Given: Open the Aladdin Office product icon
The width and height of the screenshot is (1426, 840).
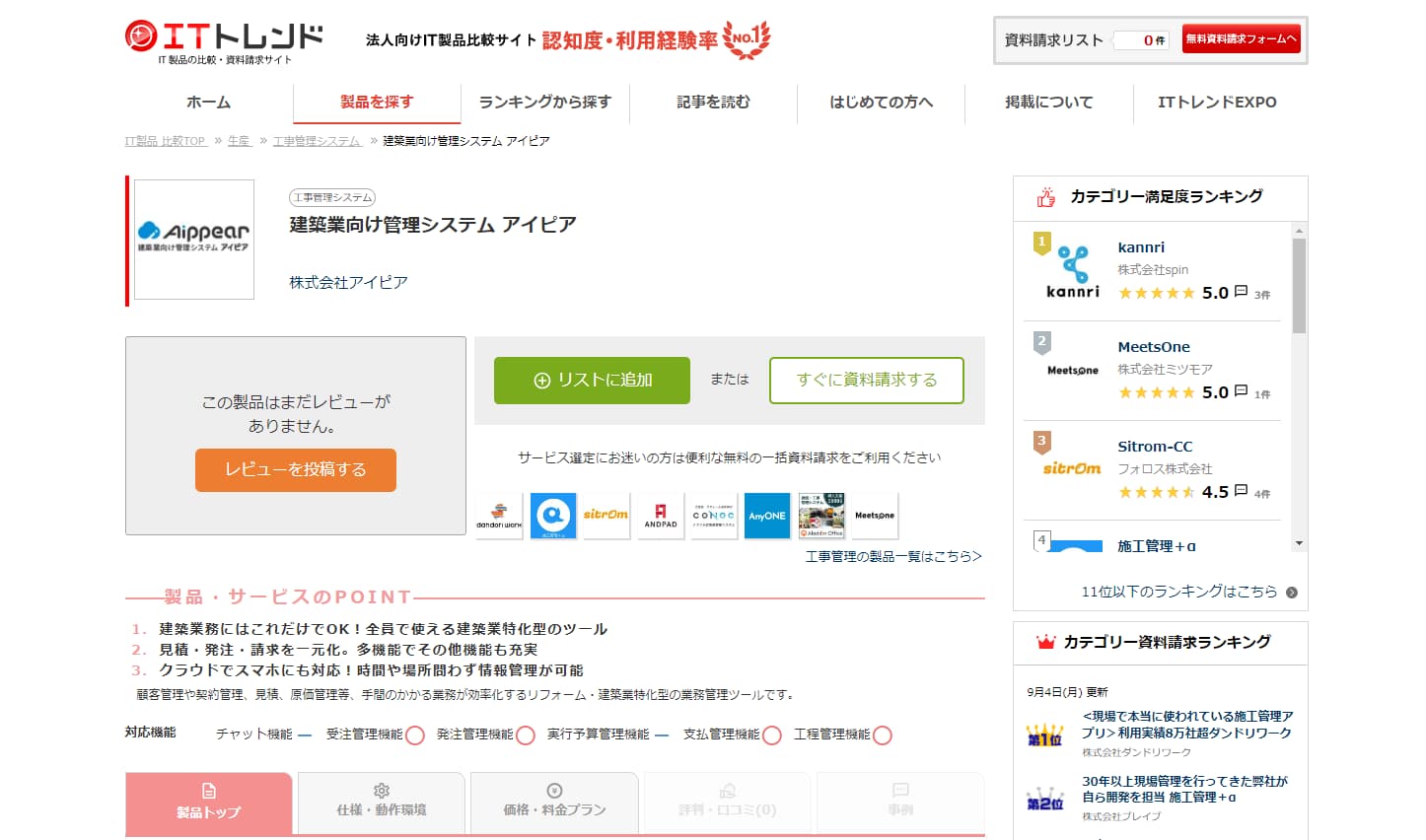Looking at the screenshot, I should click(x=821, y=515).
